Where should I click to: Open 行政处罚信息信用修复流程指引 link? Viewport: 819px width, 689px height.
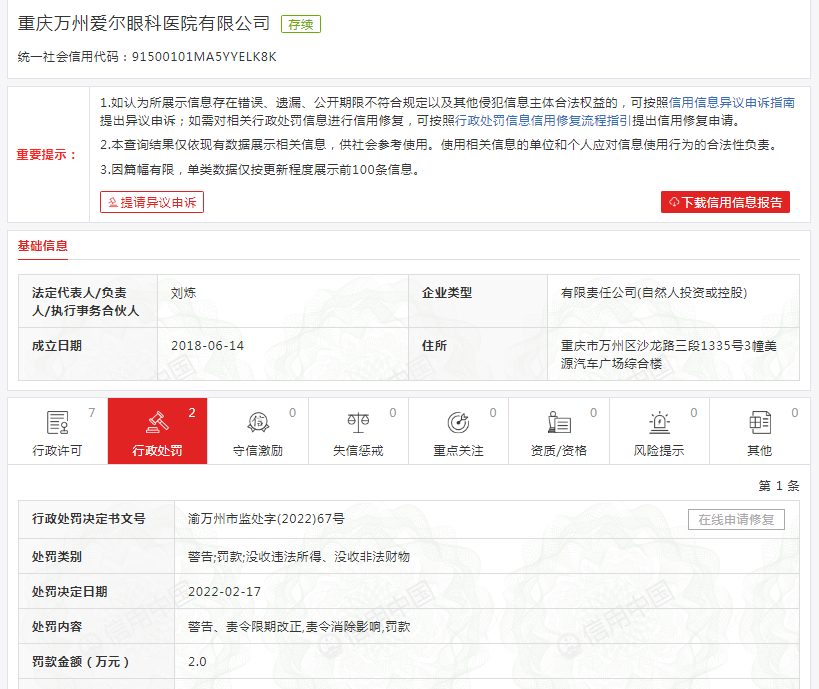[x=543, y=121]
